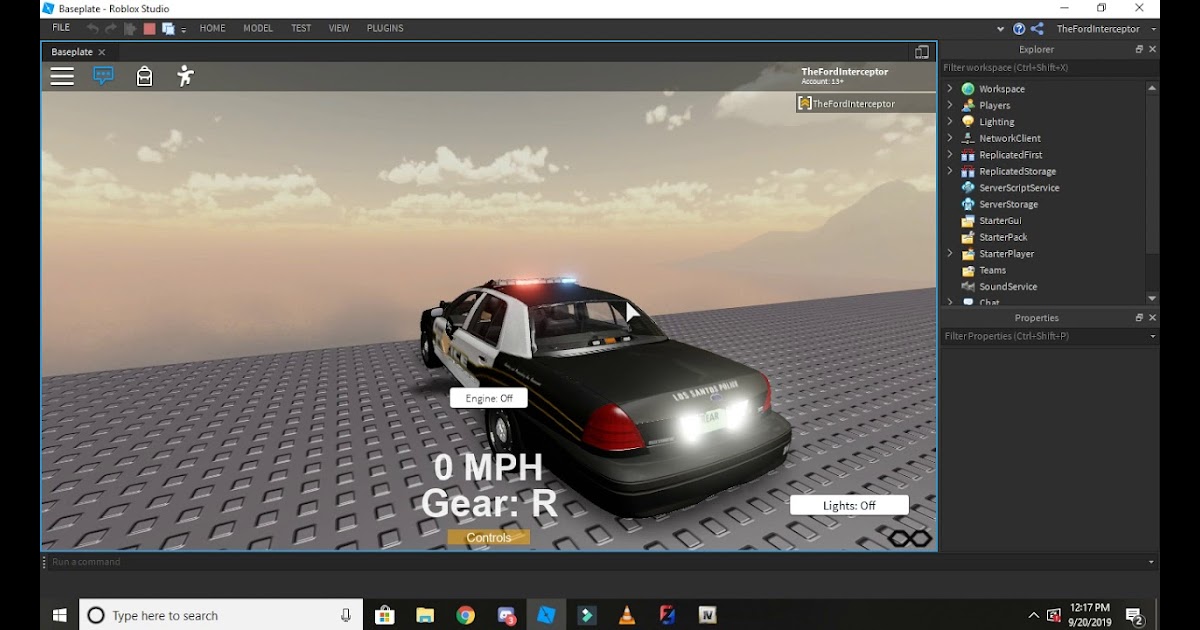
Task: Click the Filter Properties search field
Action: tap(1042, 337)
